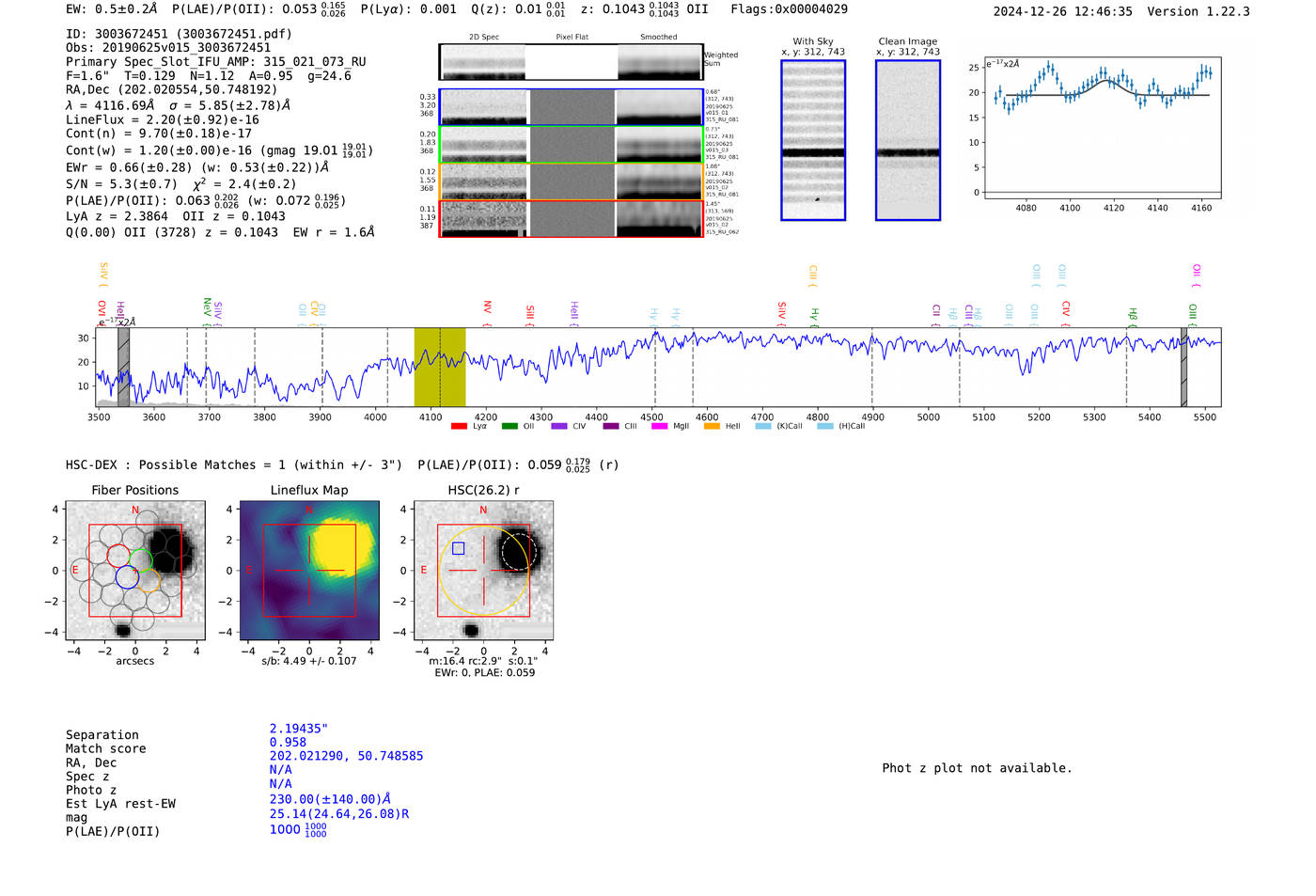Viewport: 1316px width, 896px height.
Task: Click the "Pixel Flat" column header
Action: point(572,38)
